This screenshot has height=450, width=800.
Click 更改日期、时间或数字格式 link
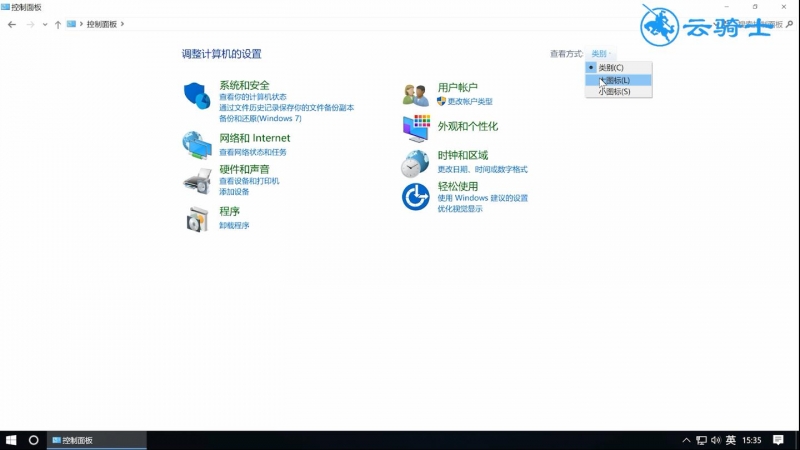point(482,169)
